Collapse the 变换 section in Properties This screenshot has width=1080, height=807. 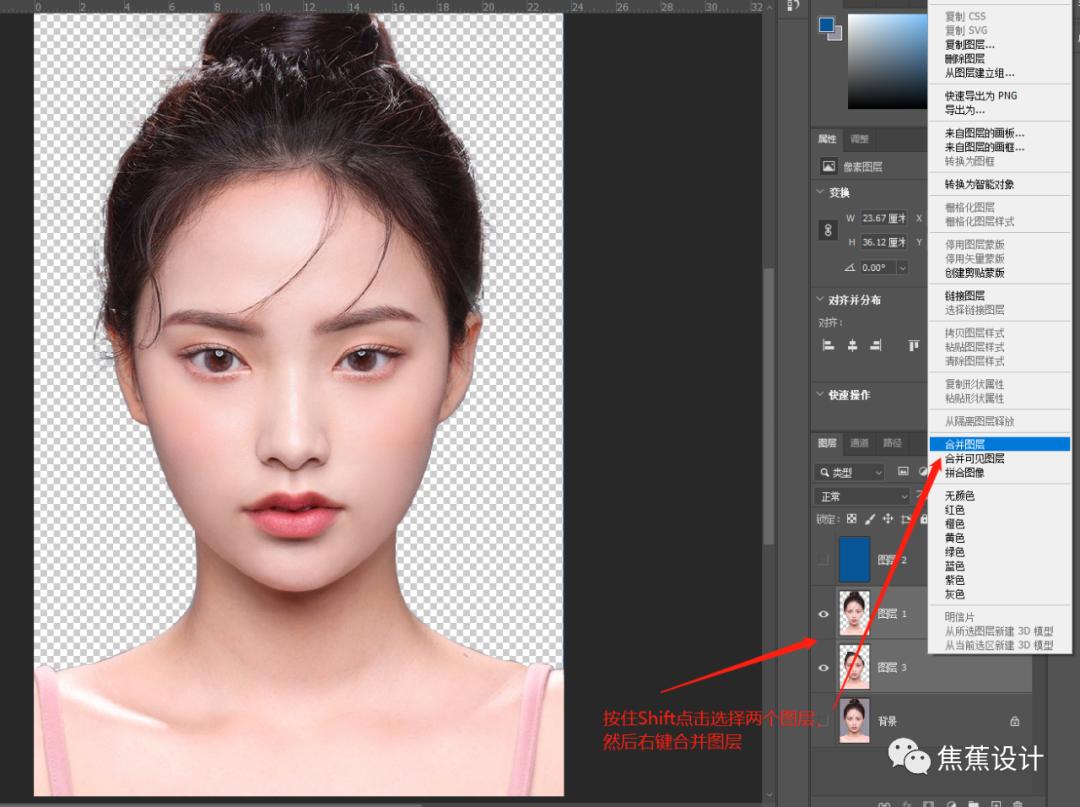[819, 192]
